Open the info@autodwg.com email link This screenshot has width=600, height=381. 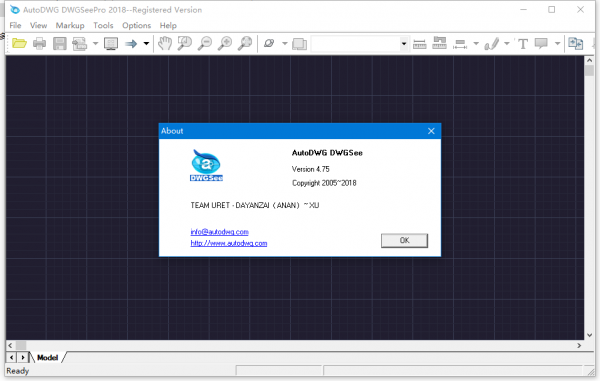(220, 232)
